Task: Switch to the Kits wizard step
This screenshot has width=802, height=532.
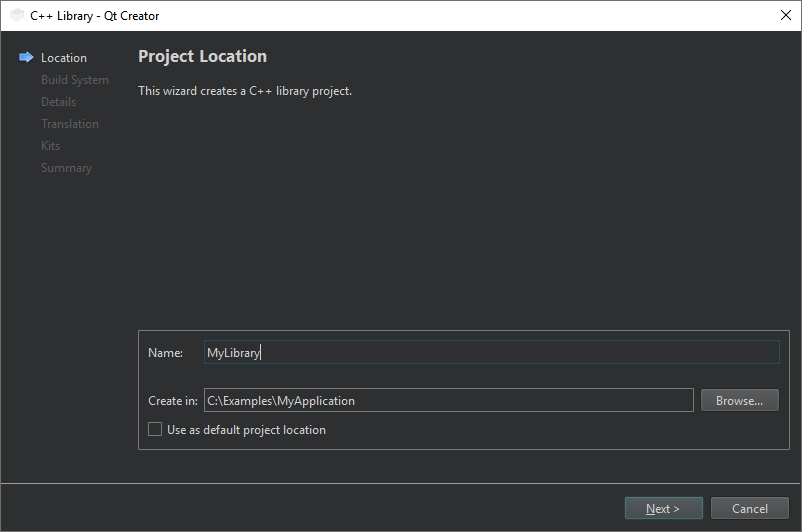Action: tap(50, 146)
